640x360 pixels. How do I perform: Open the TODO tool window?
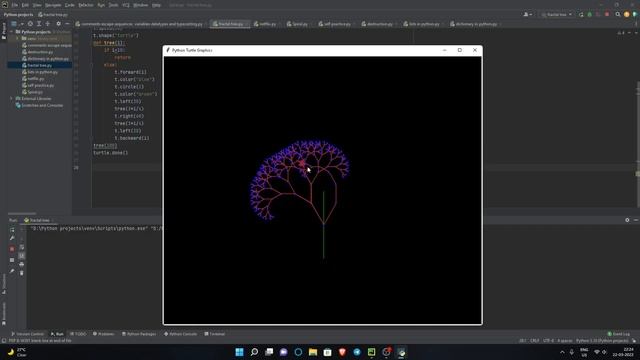[x=78, y=334]
